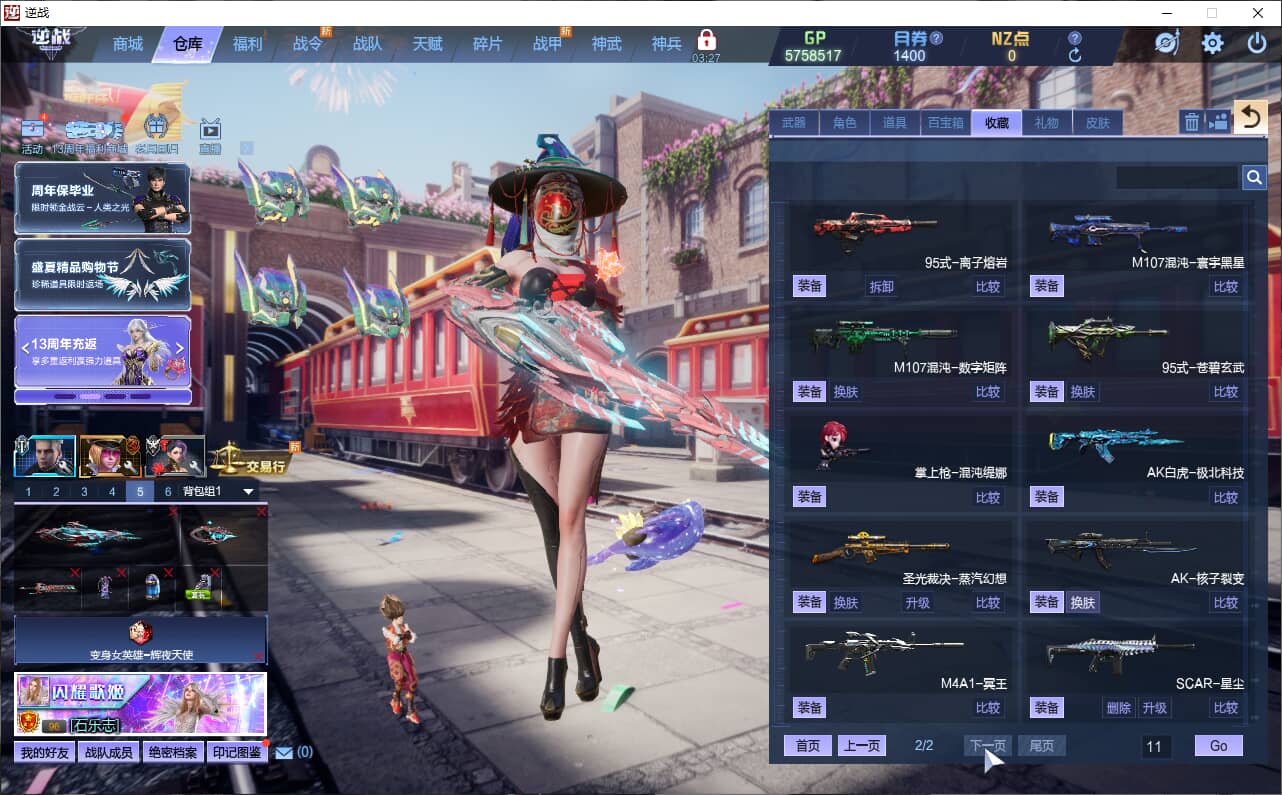Click 比较 for AK白虎-极北科技
The height and width of the screenshot is (795, 1282).
[1226, 497]
